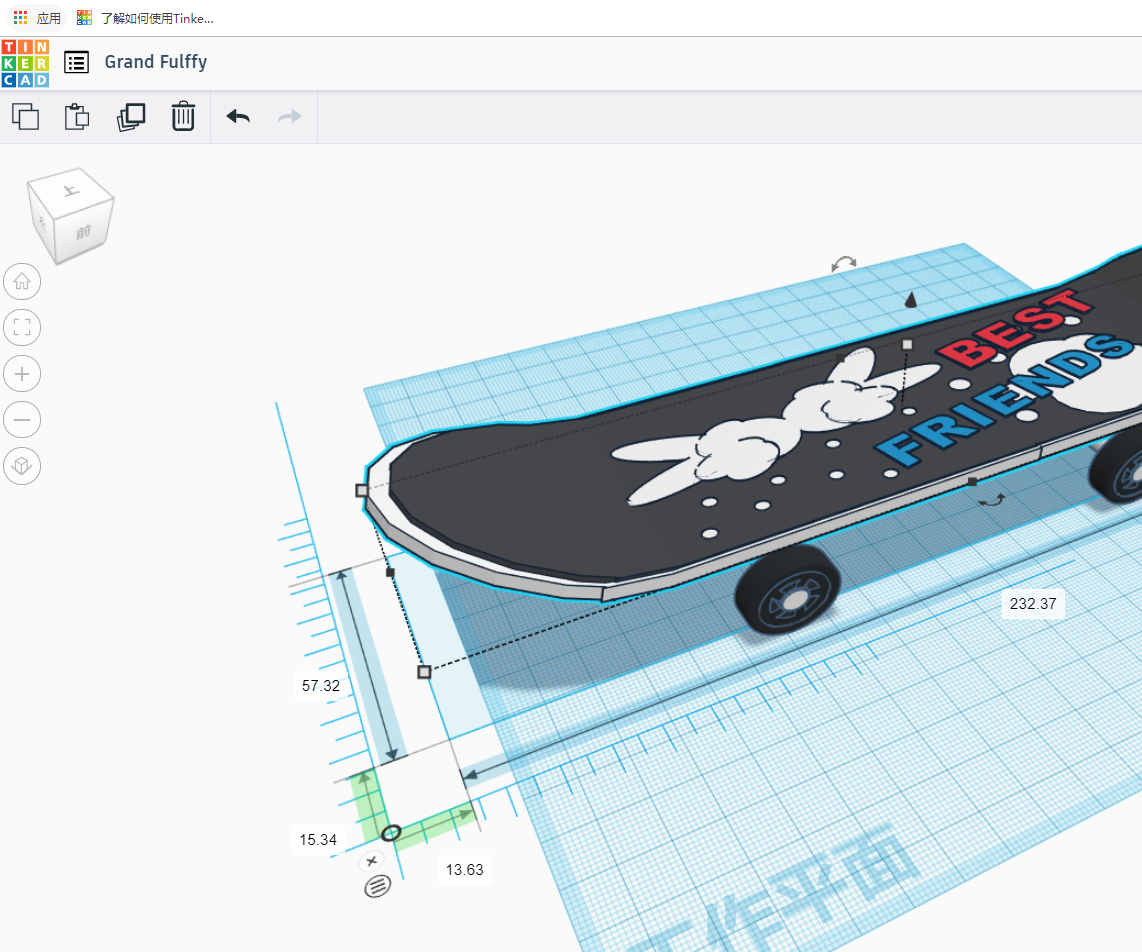Select the Copy tool in the toolbar
This screenshot has width=1142, height=952.
26,117
